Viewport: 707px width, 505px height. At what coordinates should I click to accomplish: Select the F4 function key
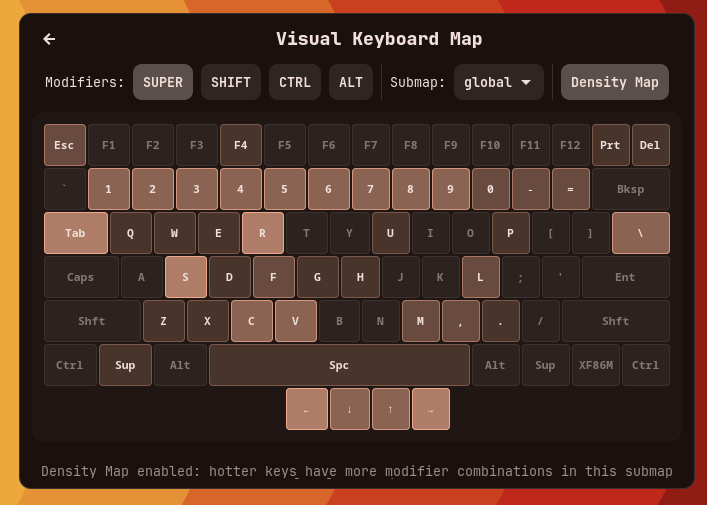tap(241, 145)
